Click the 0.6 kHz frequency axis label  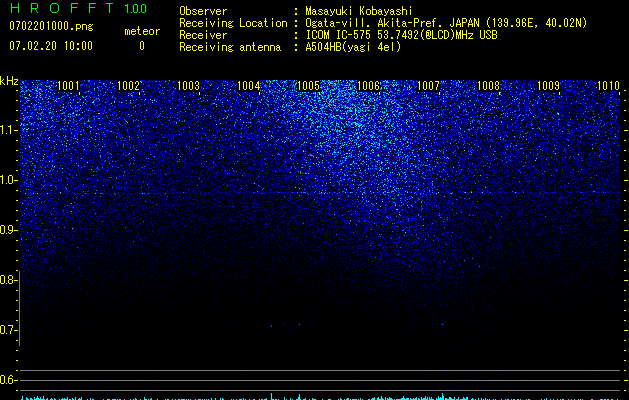click(x=8, y=380)
